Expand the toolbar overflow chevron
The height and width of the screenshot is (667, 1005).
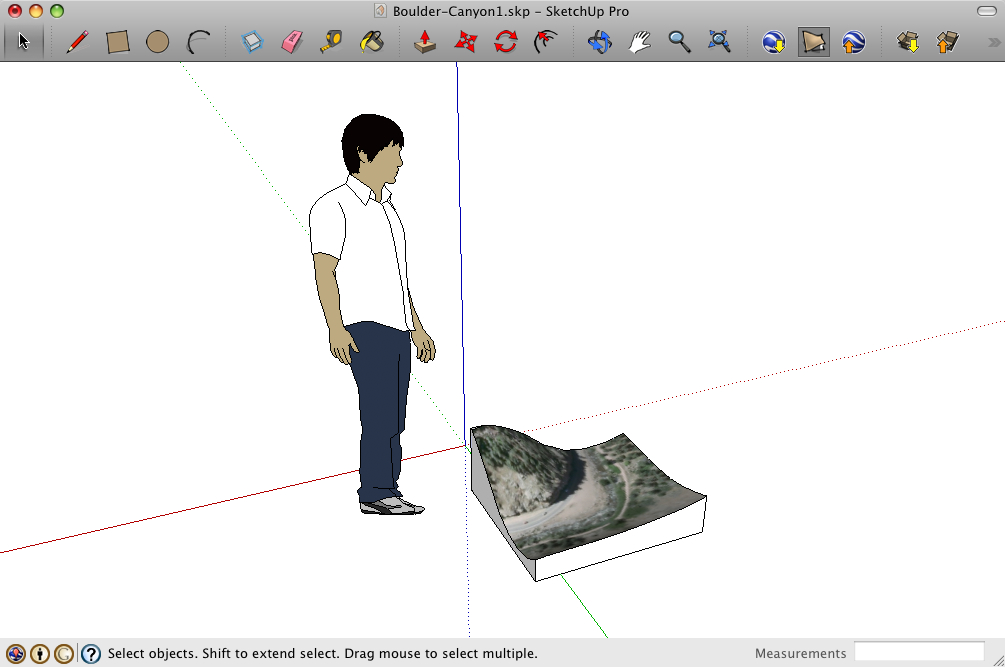993,43
